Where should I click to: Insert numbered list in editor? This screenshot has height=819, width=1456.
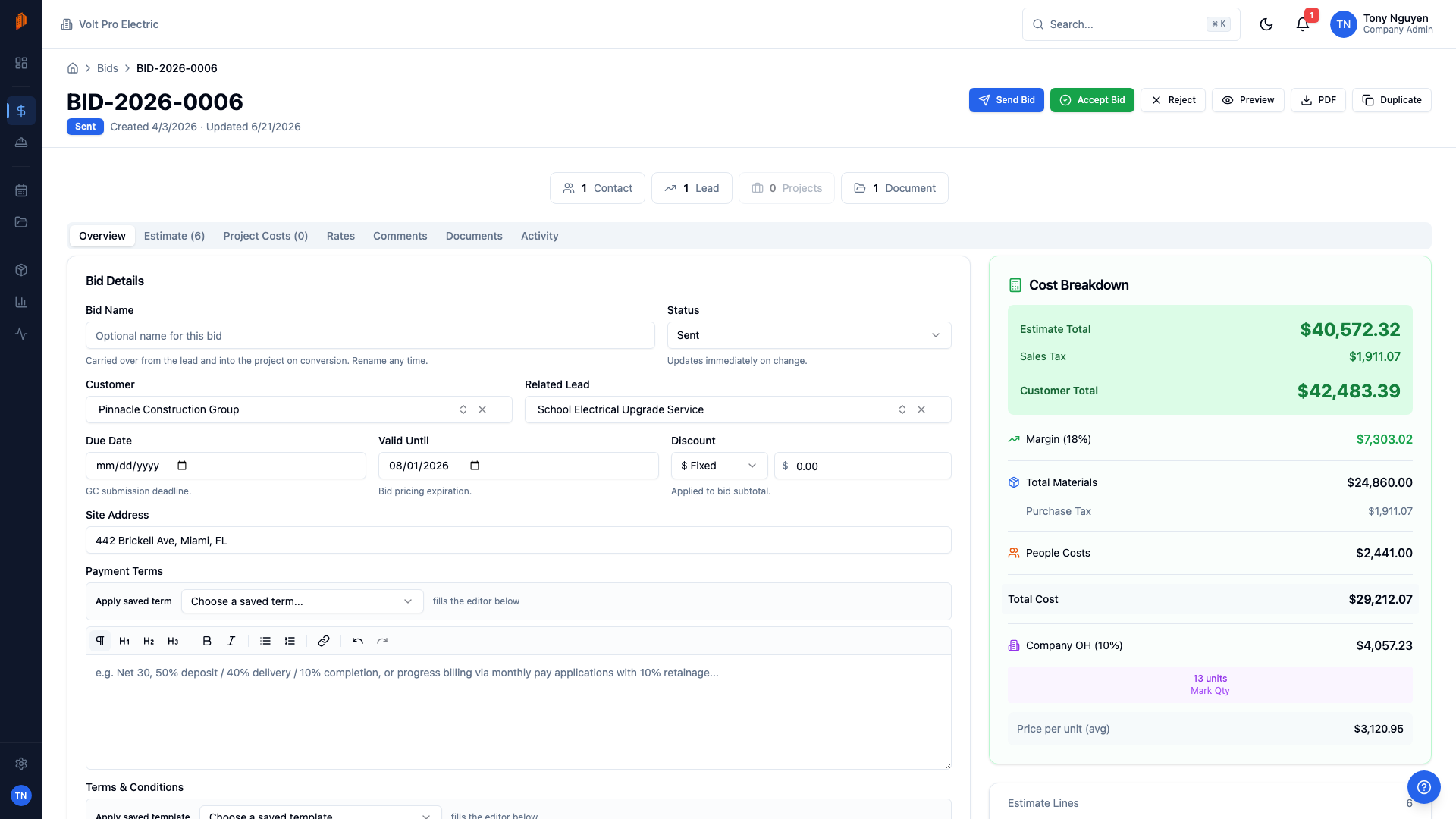point(290,641)
